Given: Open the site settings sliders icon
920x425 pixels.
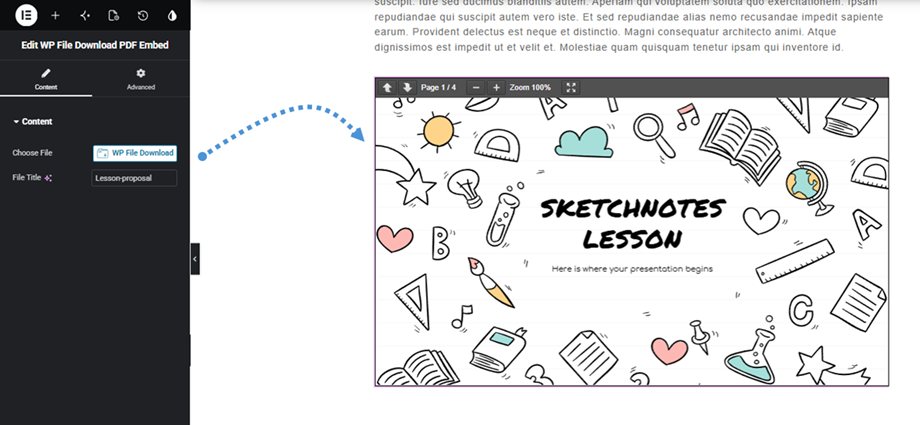Looking at the screenshot, I should tap(84, 16).
